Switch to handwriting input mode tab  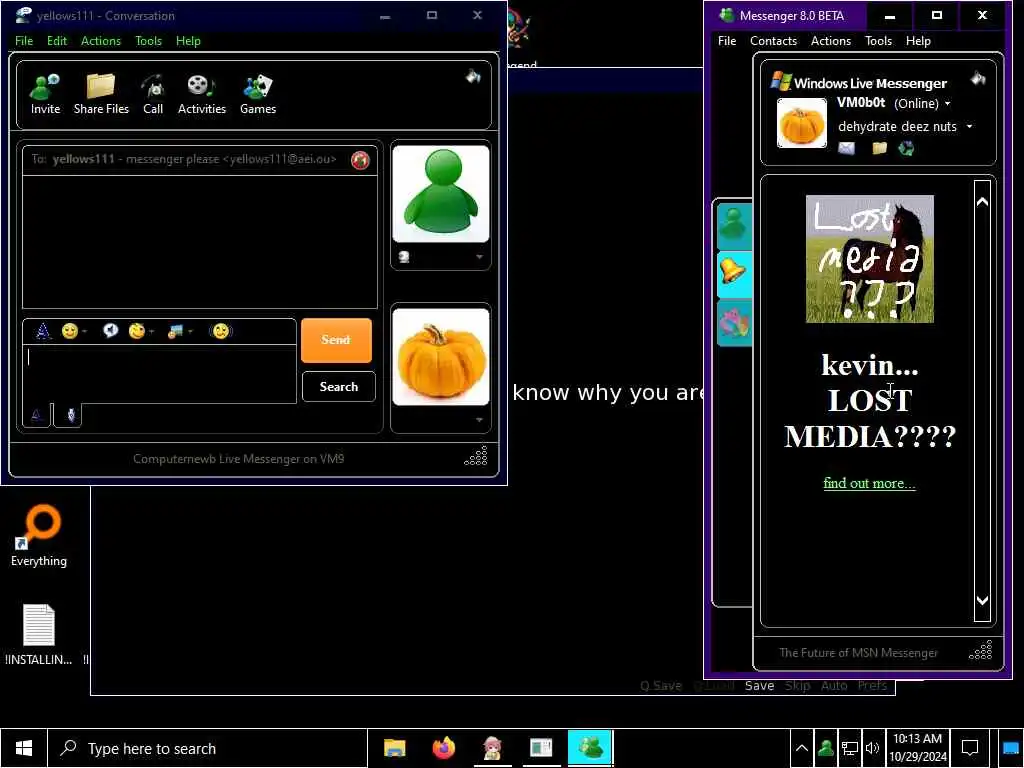71,415
